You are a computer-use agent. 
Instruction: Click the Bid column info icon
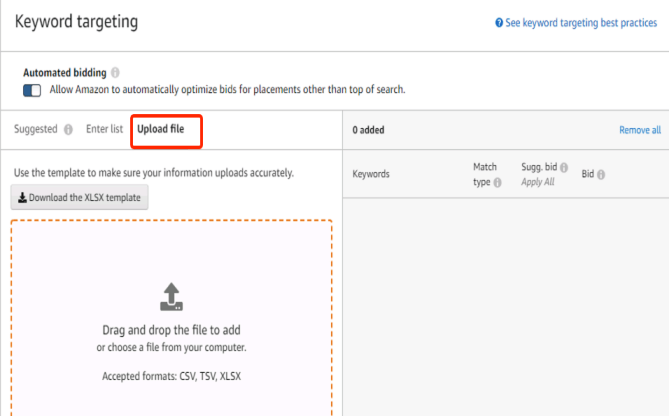point(601,175)
